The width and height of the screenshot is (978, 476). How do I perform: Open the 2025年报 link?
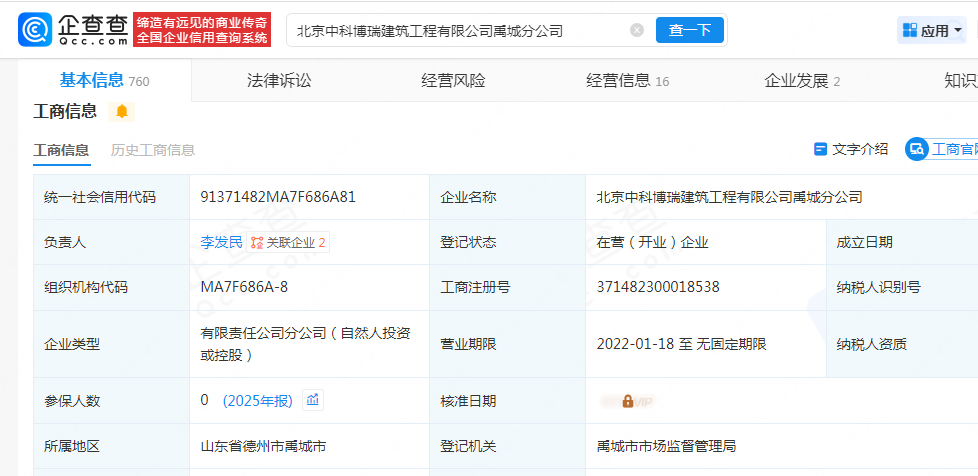point(258,401)
